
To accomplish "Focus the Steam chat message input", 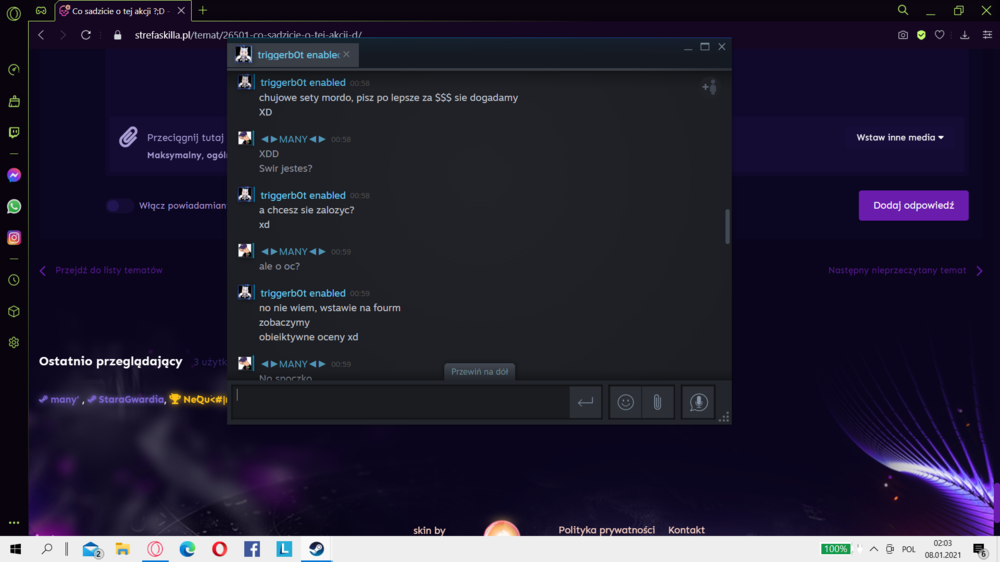I will [x=401, y=402].
